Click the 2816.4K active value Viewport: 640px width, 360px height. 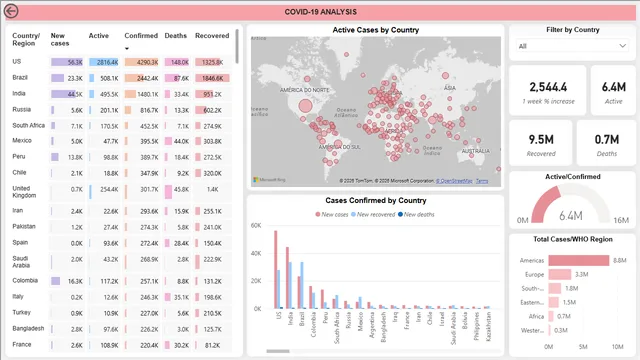tap(108, 62)
